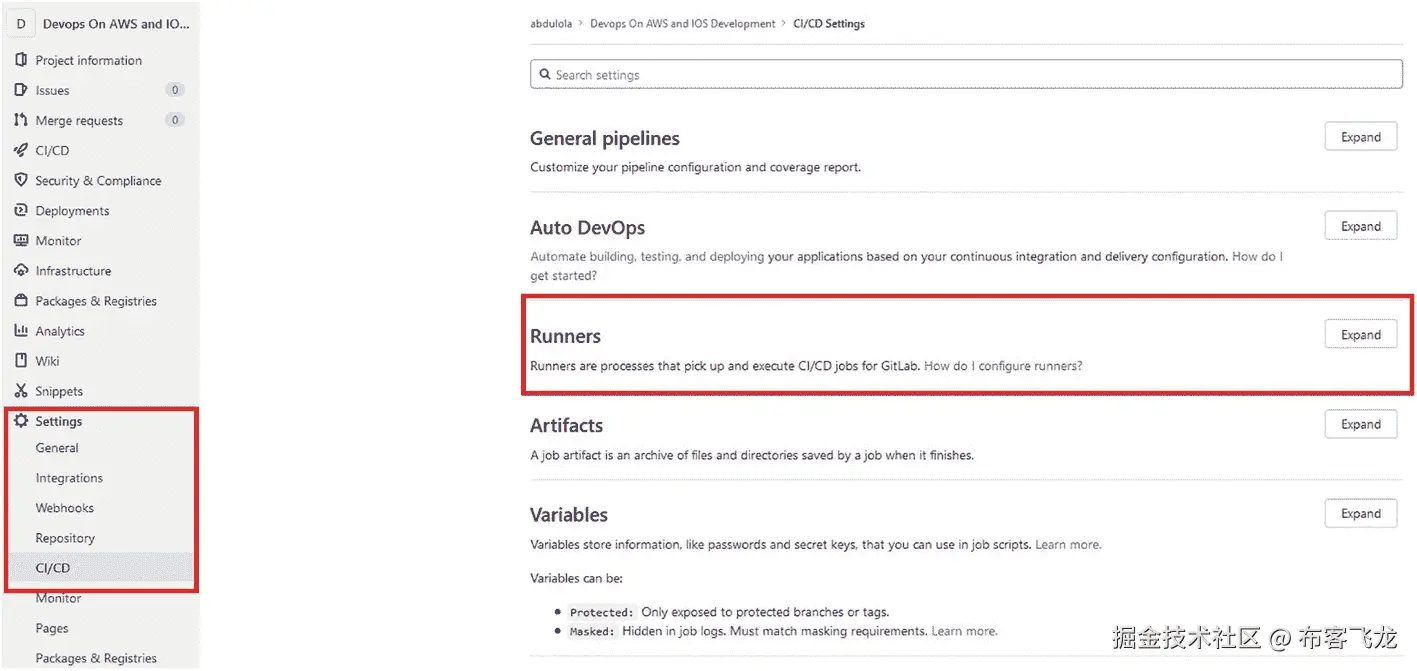Click the Project information sidebar icon

(x=21, y=61)
